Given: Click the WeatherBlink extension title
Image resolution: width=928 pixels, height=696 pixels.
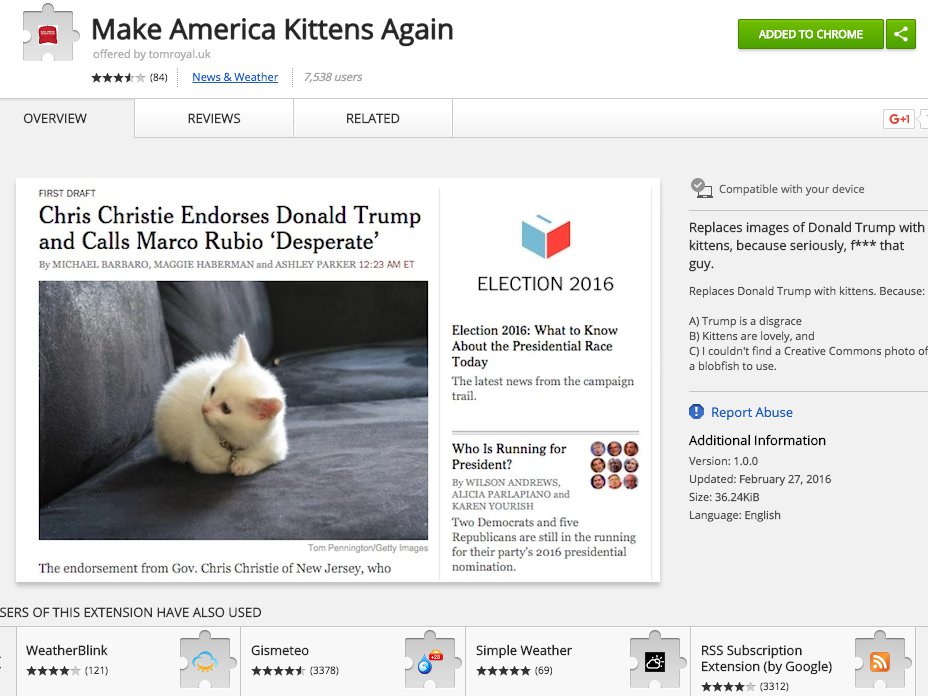Looking at the screenshot, I should (x=67, y=650).
